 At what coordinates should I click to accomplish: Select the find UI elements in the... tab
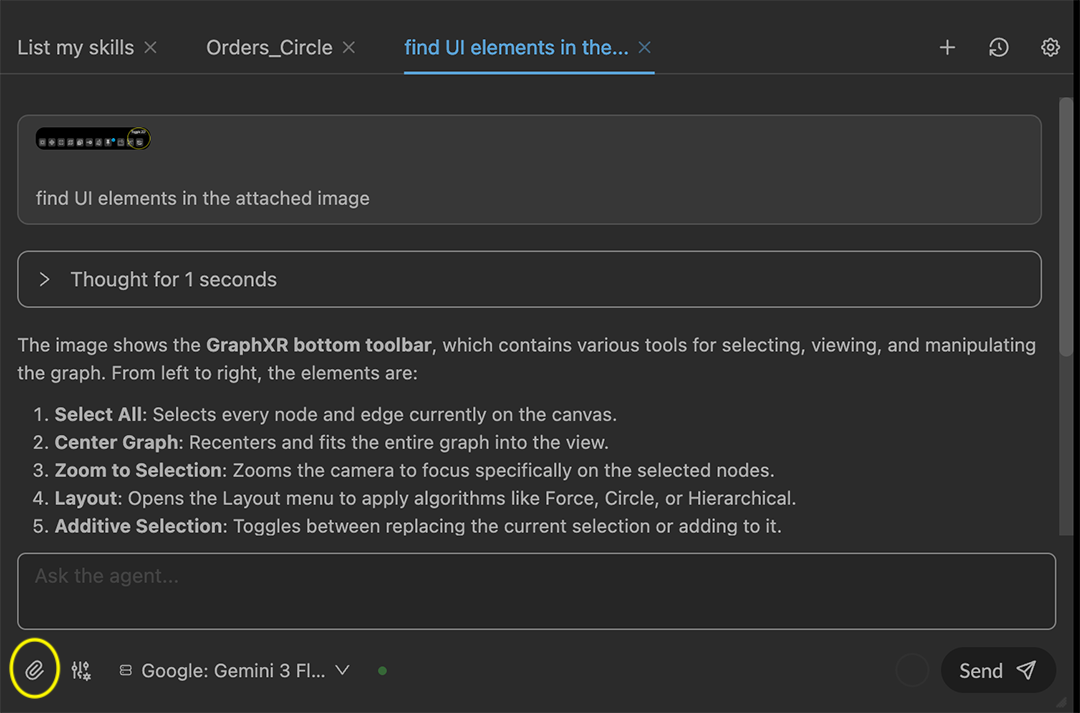tap(516, 48)
